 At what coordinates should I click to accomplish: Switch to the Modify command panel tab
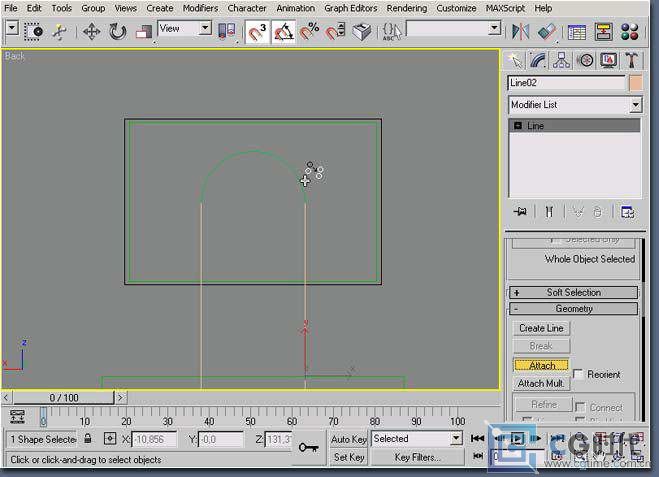click(x=538, y=60)
